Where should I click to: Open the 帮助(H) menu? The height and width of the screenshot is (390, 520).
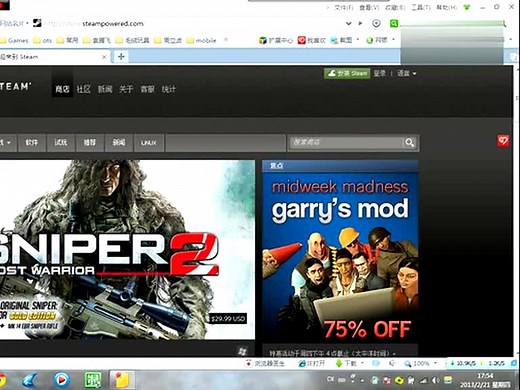(x=447, y=7)
